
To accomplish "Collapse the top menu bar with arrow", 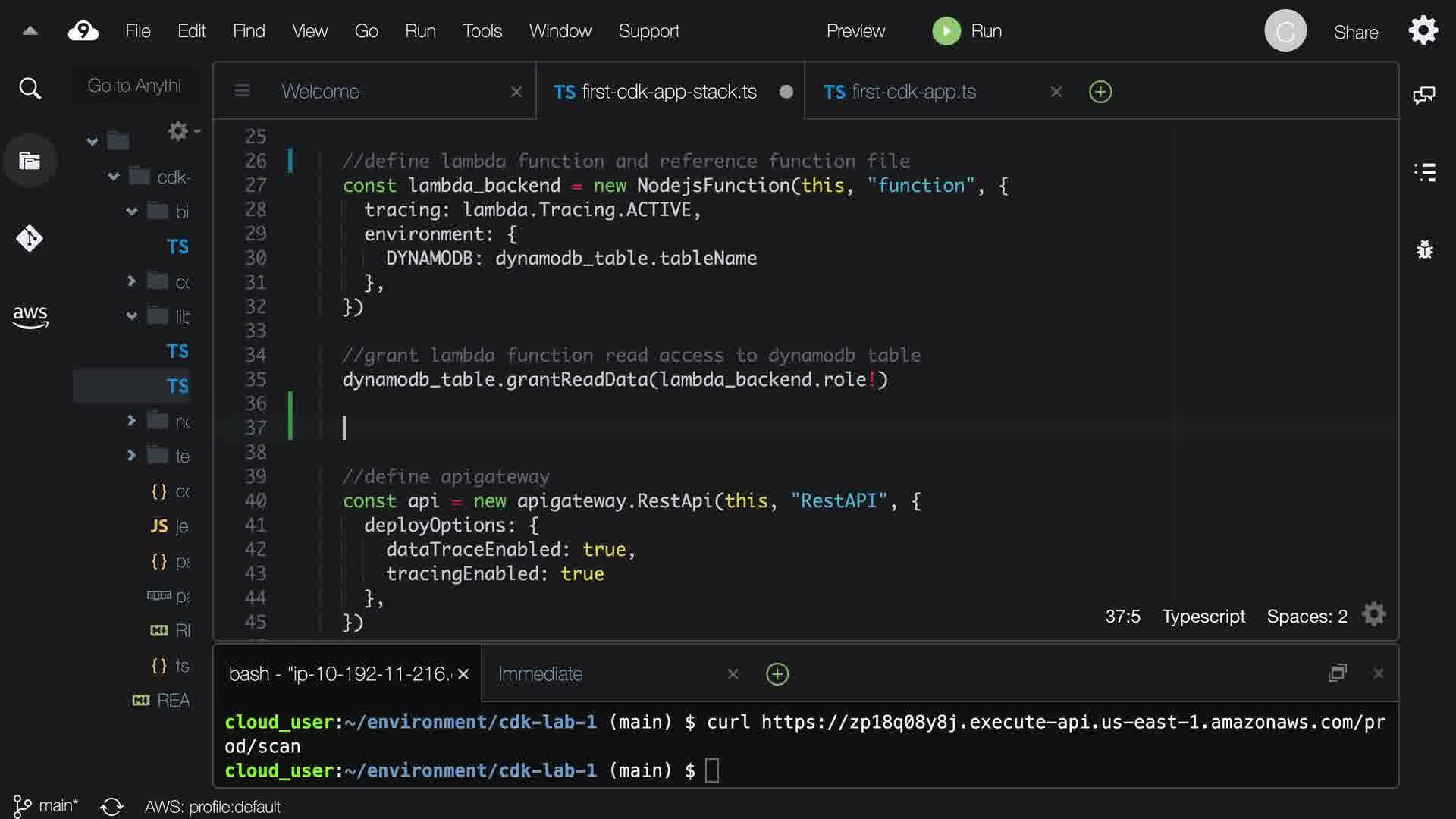I will tap(30, 31).
